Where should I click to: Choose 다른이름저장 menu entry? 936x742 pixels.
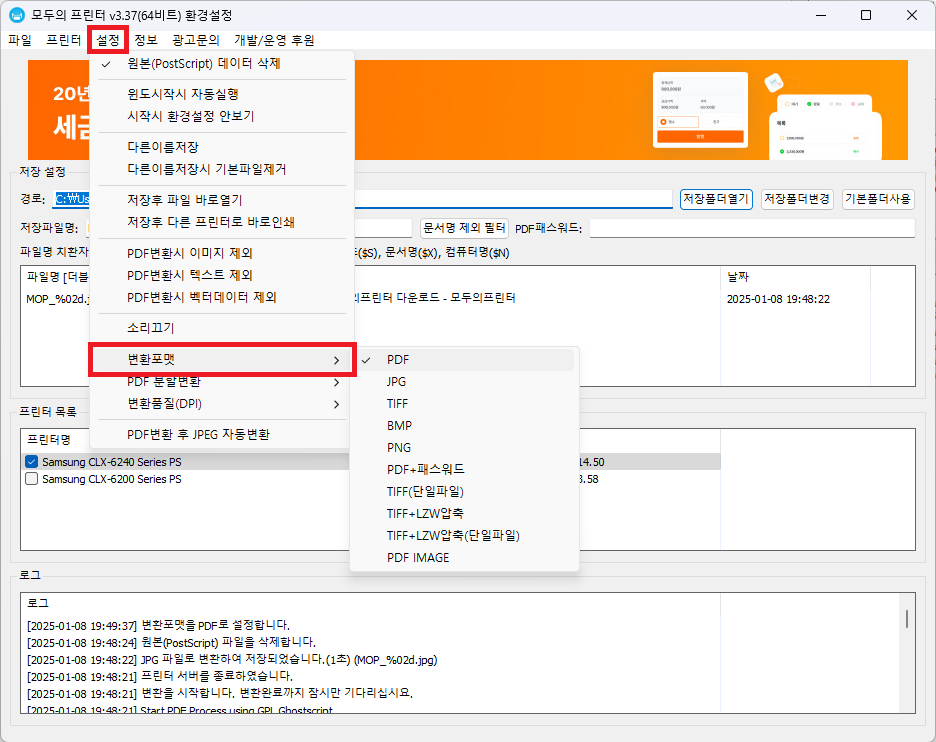click(221, 147)
